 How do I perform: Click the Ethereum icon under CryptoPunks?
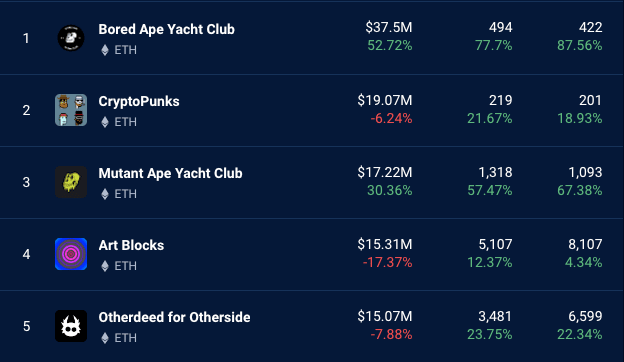pyautogui.click(x=105, y=122)
